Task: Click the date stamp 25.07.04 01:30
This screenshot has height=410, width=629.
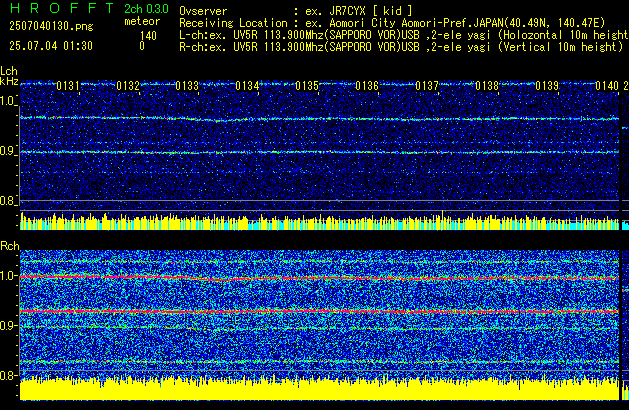Action: coord(51,46)
